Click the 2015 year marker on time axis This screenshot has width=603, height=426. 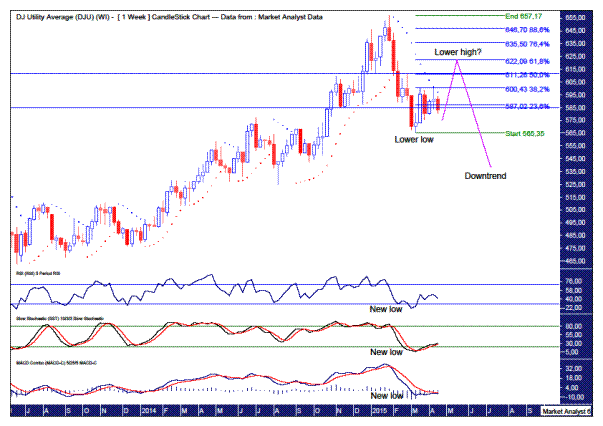coord(379,411)
